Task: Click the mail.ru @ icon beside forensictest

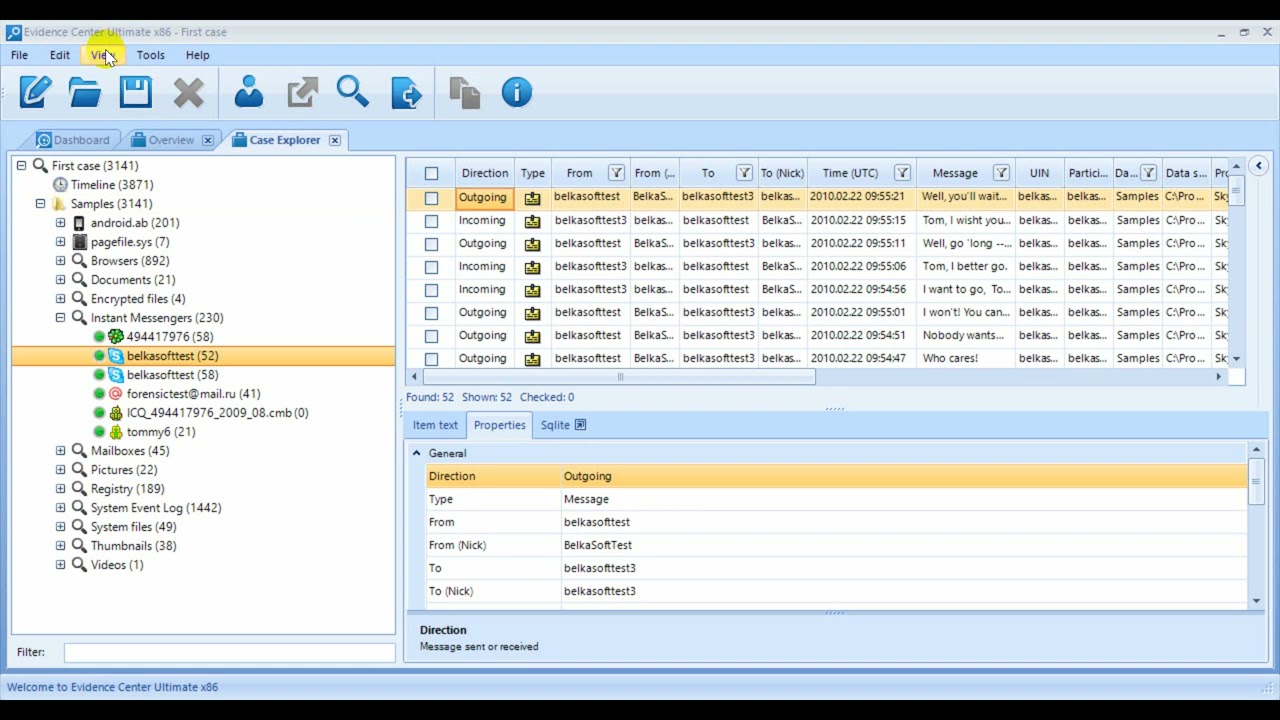Action: click(116, 394)
